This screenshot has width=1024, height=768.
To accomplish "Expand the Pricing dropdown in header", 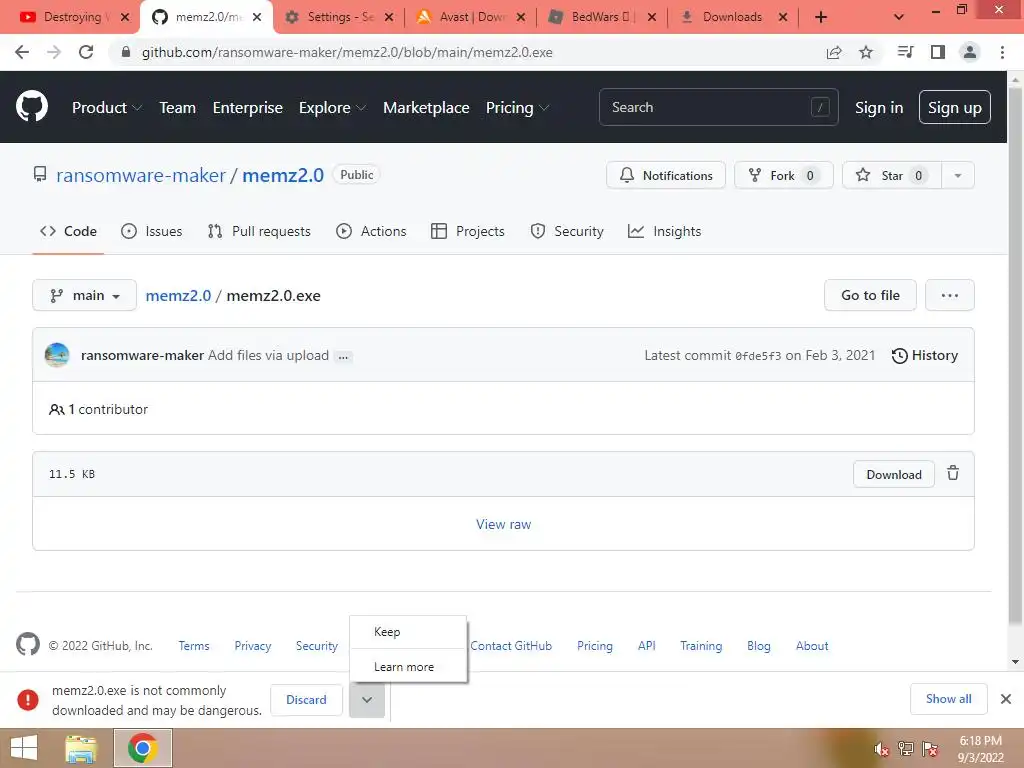I will point(517,108).
